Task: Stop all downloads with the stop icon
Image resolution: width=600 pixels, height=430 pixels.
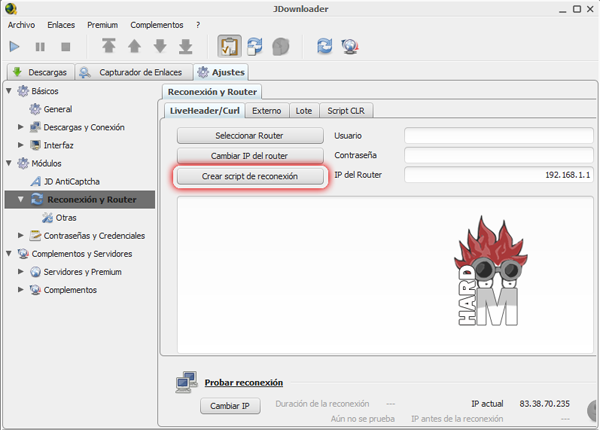Action: pos(66,47)
